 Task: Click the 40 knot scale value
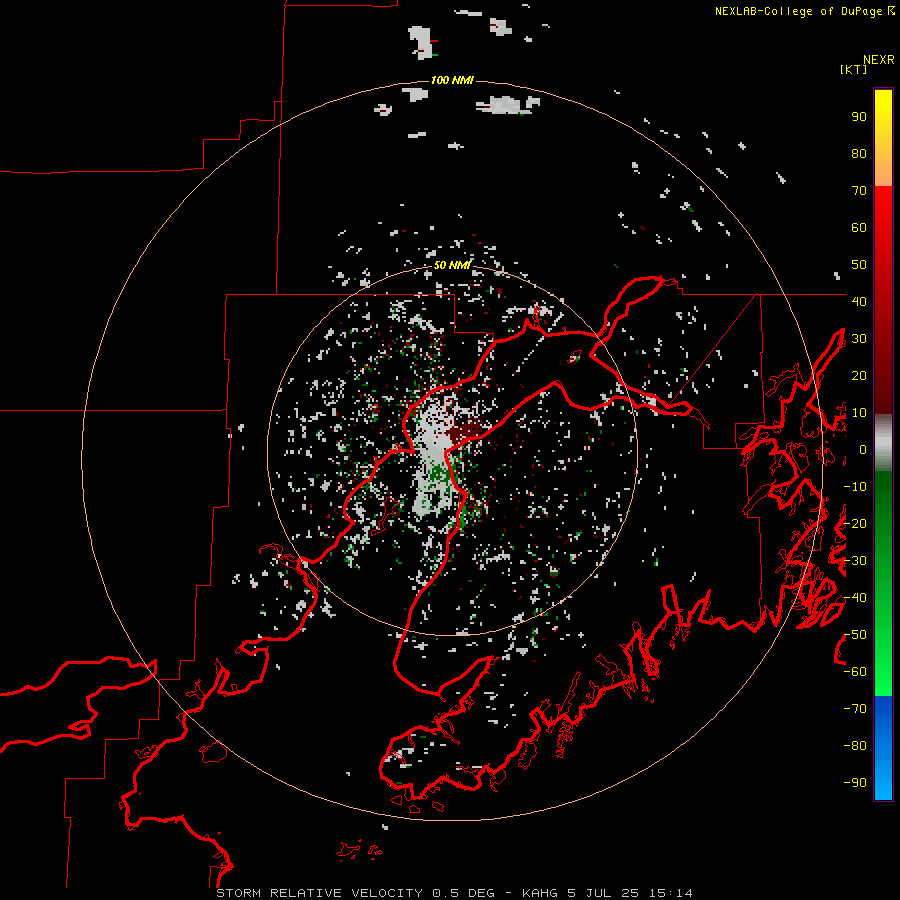[859, 301]
